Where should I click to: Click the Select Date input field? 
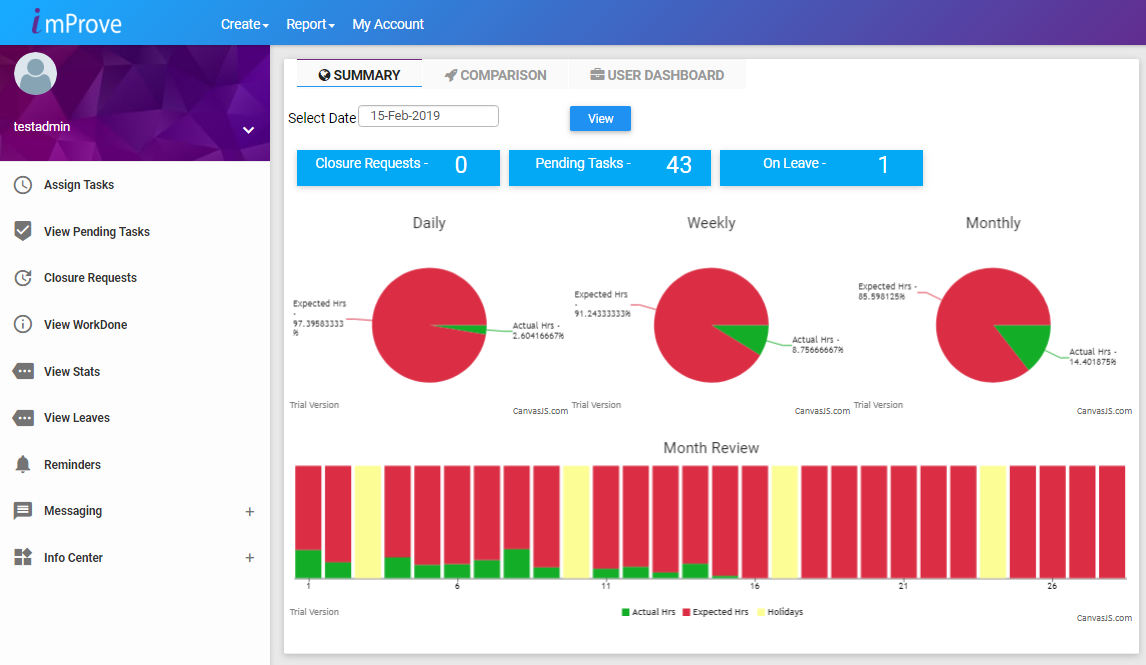[428, 116]
